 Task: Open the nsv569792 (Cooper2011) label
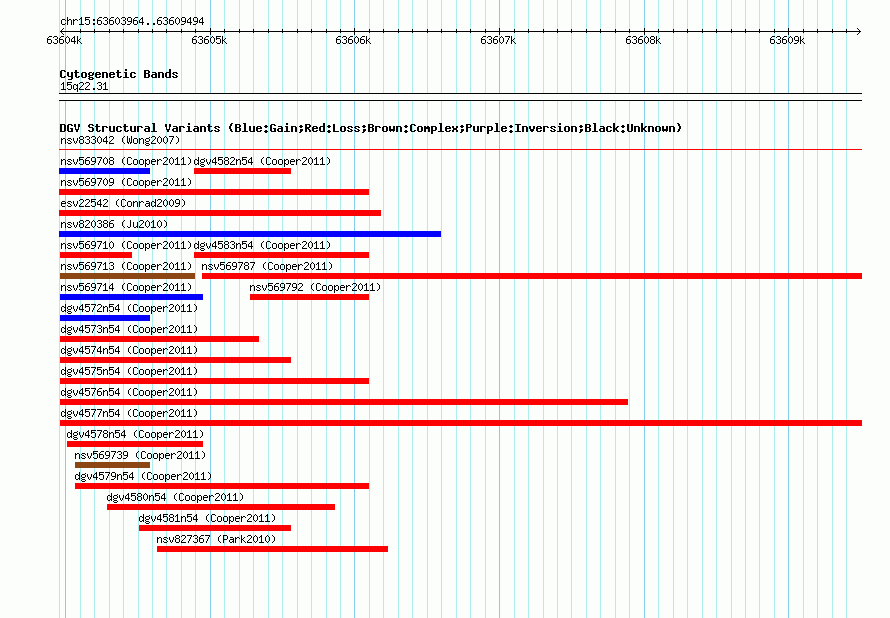316,287
